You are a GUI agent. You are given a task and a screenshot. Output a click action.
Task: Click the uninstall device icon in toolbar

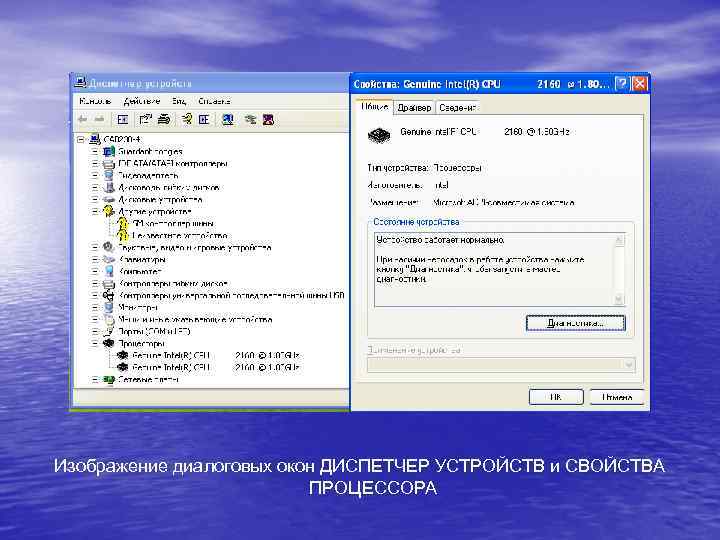click(x=269, y=120)
